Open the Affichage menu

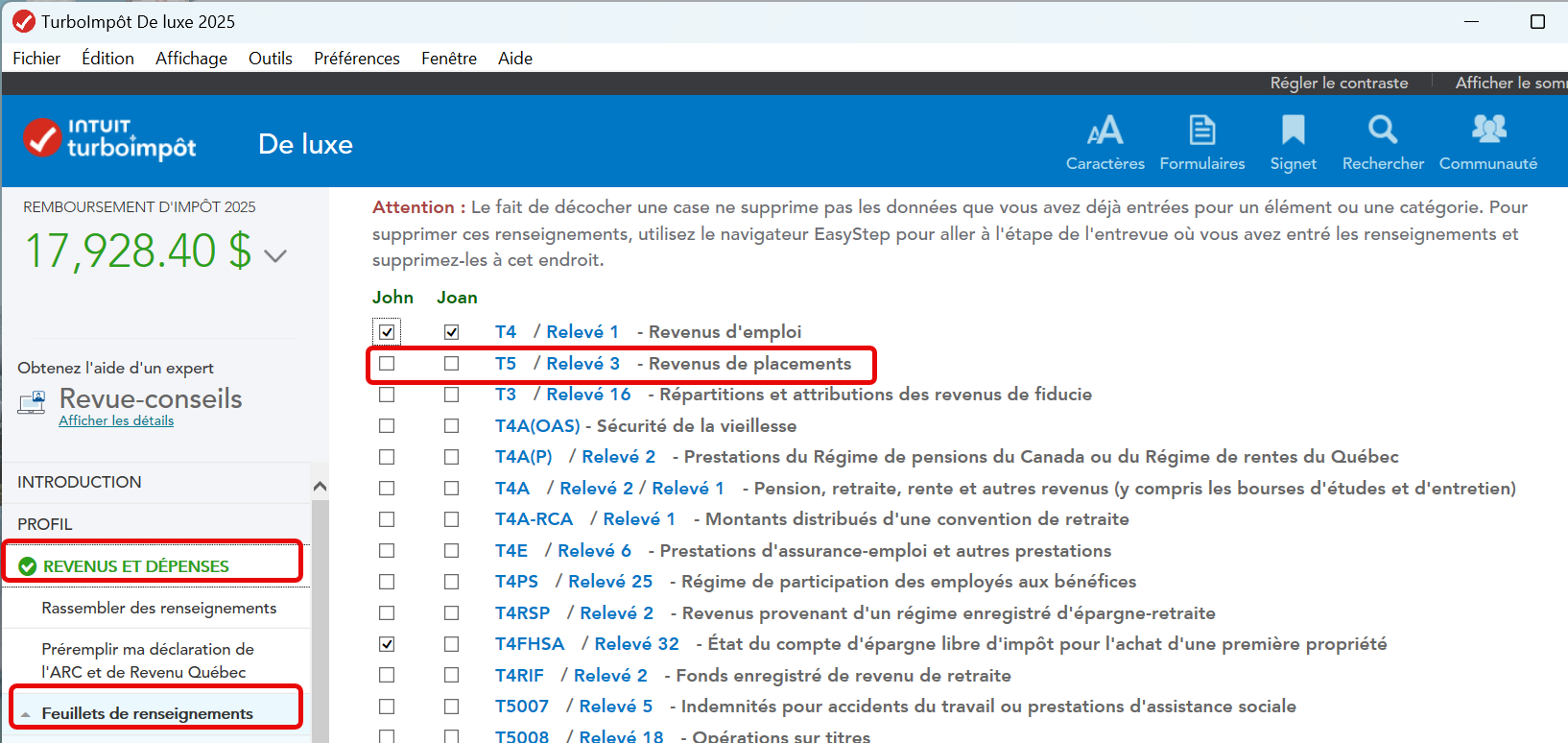(x=191, y=58)
